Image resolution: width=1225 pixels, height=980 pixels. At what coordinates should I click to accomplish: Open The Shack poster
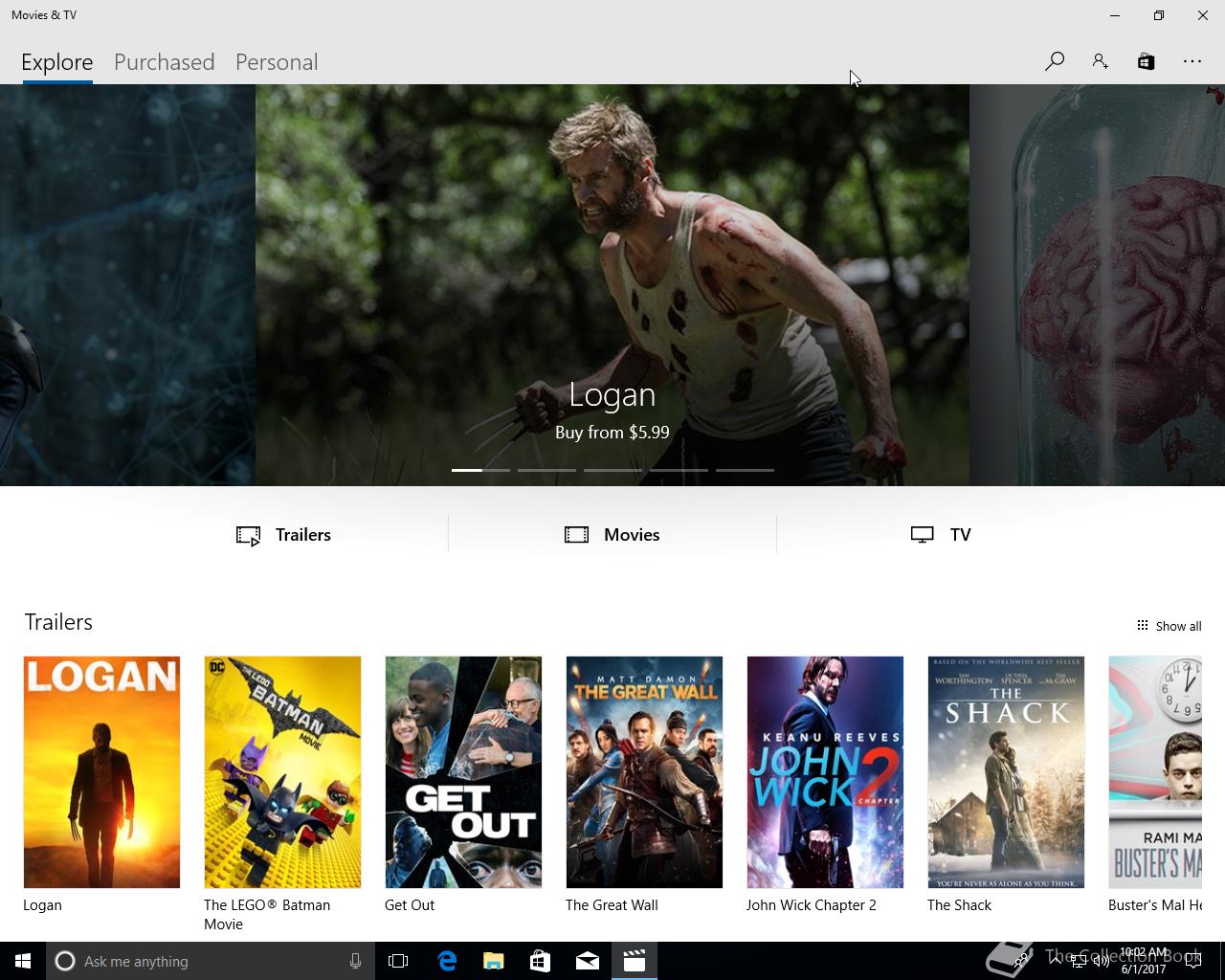1006,772
